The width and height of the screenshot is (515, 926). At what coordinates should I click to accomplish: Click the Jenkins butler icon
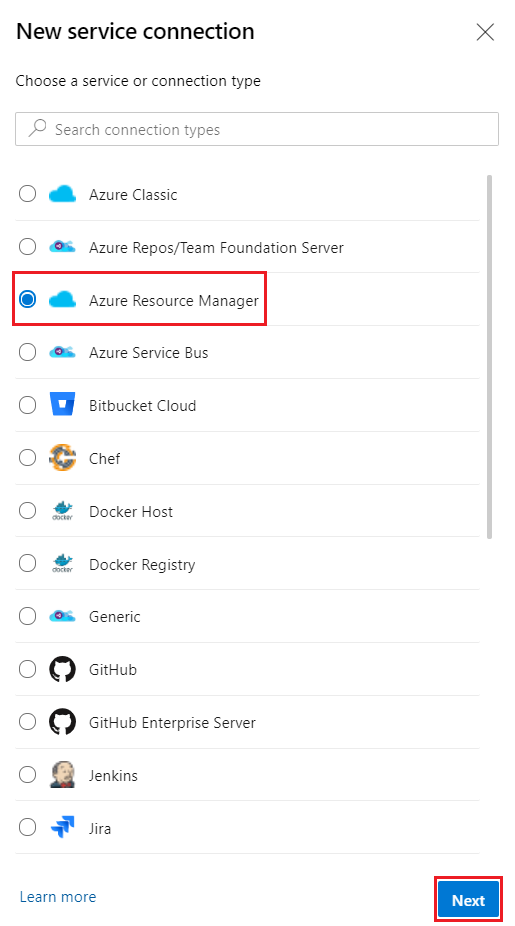pyautogui.click(x=62, y=775)
